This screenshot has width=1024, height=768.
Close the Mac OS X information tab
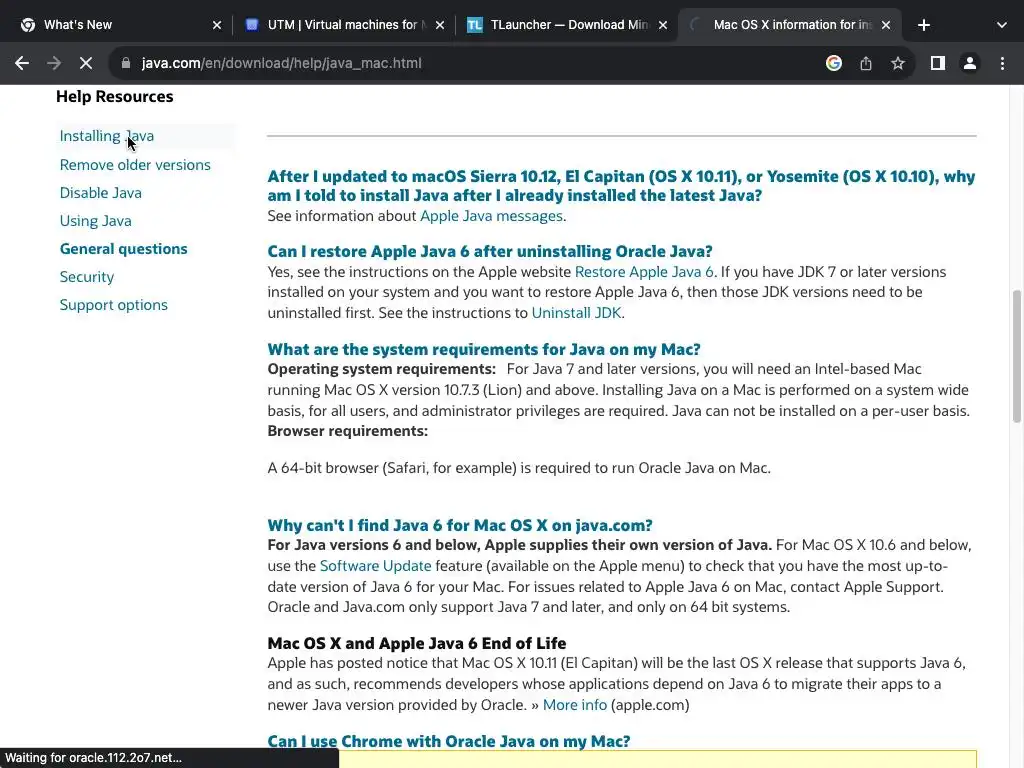click(886, 25)
